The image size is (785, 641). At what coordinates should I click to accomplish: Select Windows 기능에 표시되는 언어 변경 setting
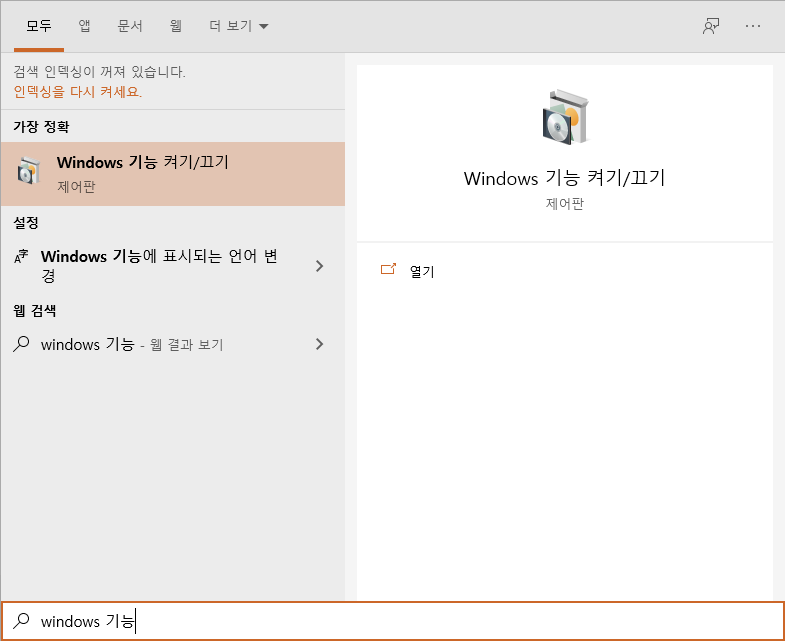point(173,266)
